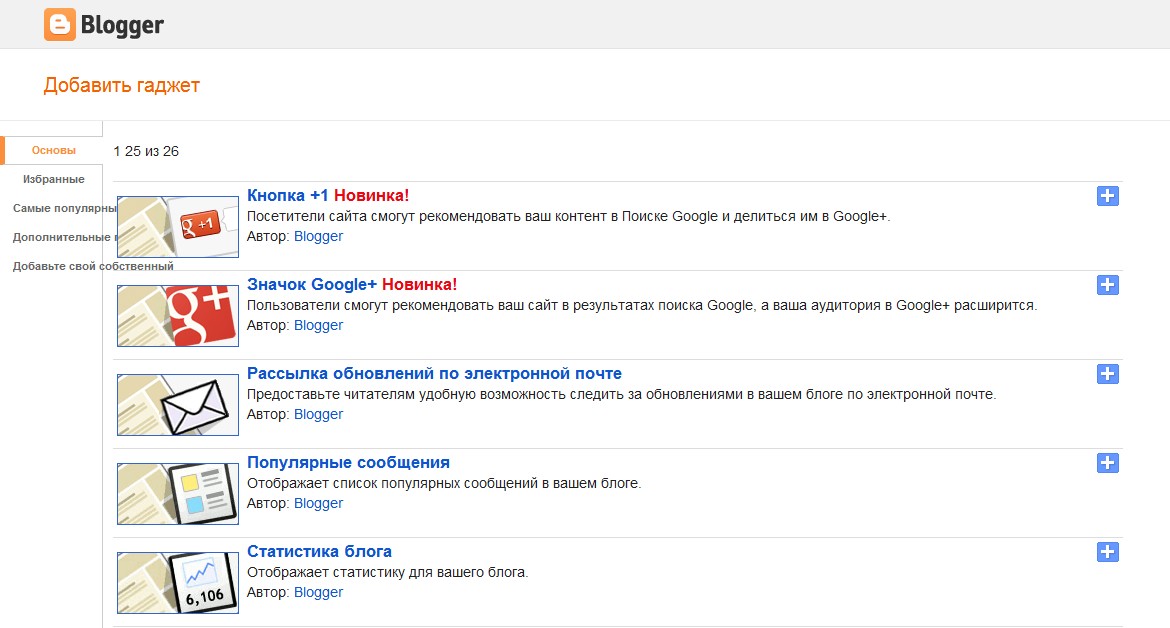
Task: Open the Популярные сообщения gadget thumbnail
Action: (178, 494)
